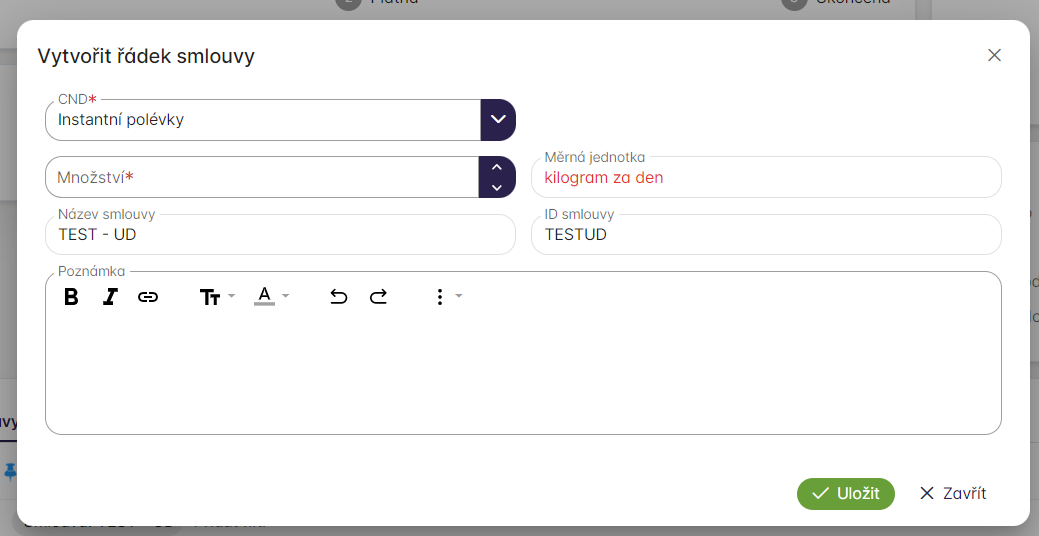Redo the last note edit
Screen dimensions: 1039x536
click(x=378, y=297)
